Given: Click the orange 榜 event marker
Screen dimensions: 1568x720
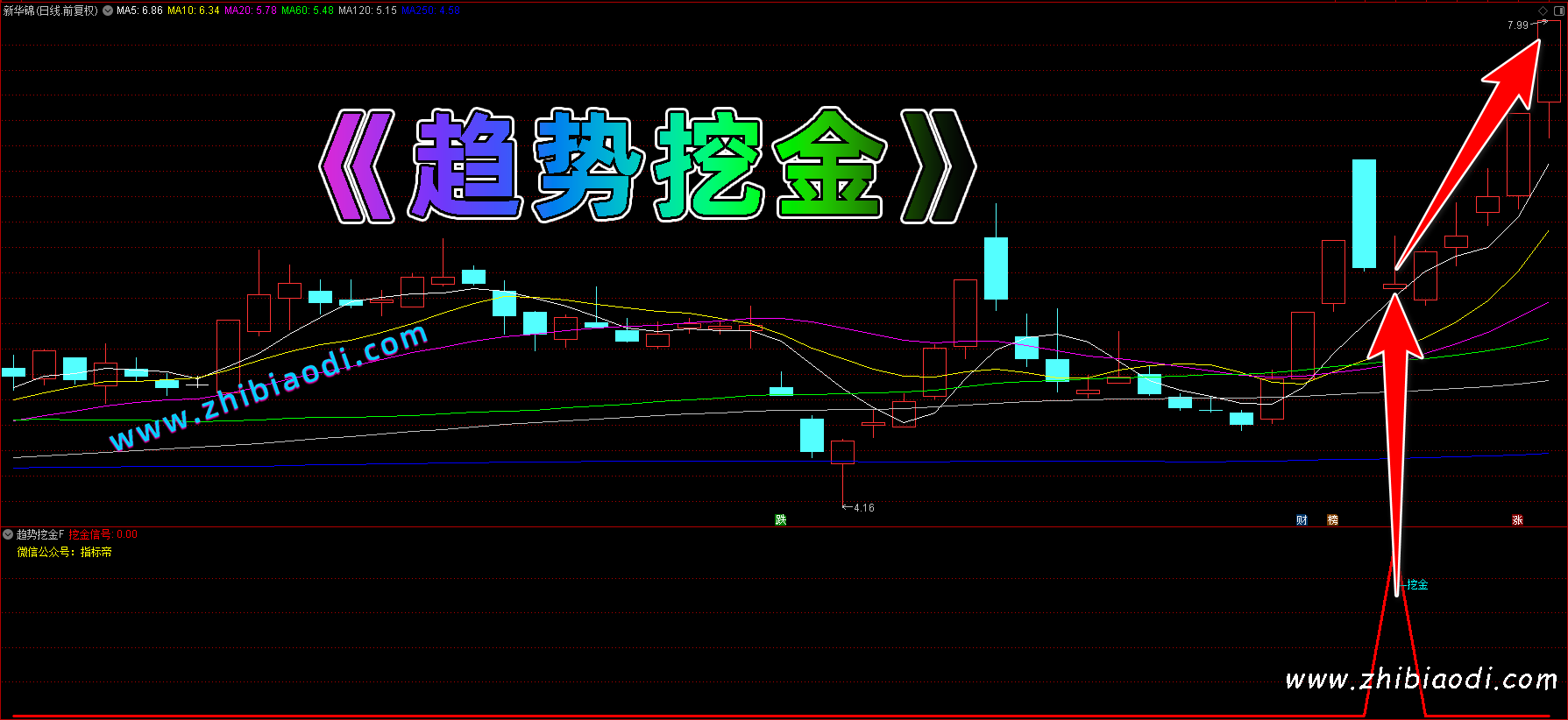Looking at the screenshot, I should [x=1332, y=519].
